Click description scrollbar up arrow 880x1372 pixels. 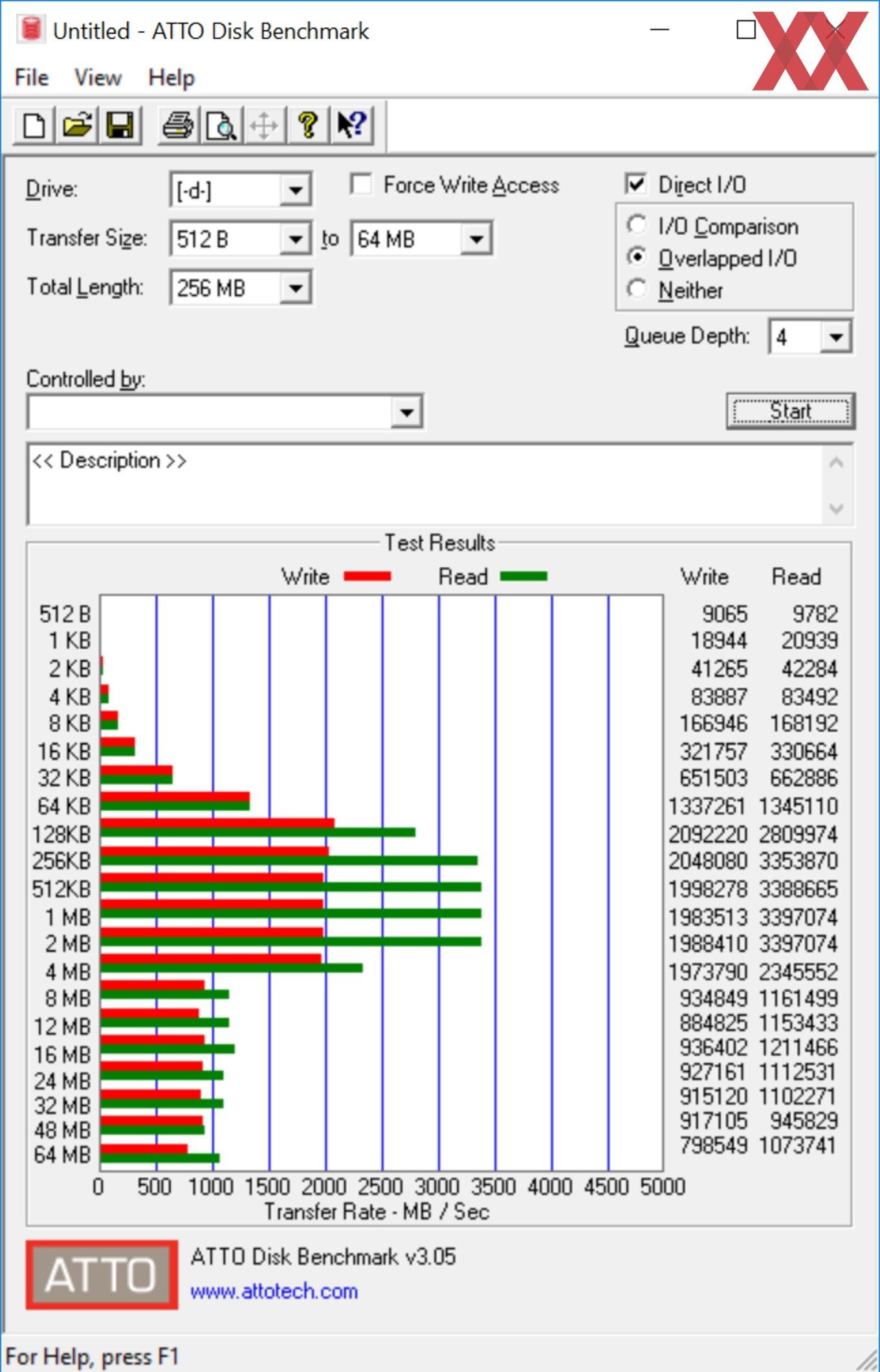(837, 463)
